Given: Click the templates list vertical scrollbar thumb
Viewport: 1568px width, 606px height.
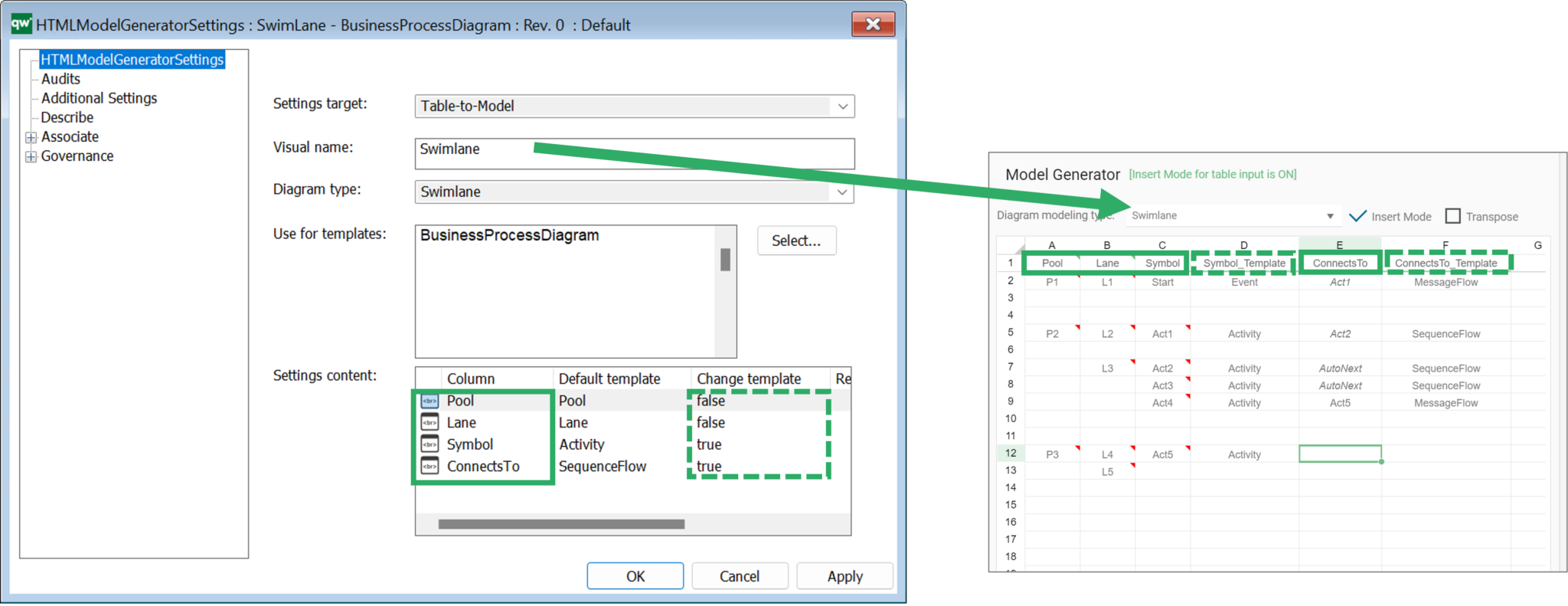Looking at the screenshot, I should tap(725, 260).
